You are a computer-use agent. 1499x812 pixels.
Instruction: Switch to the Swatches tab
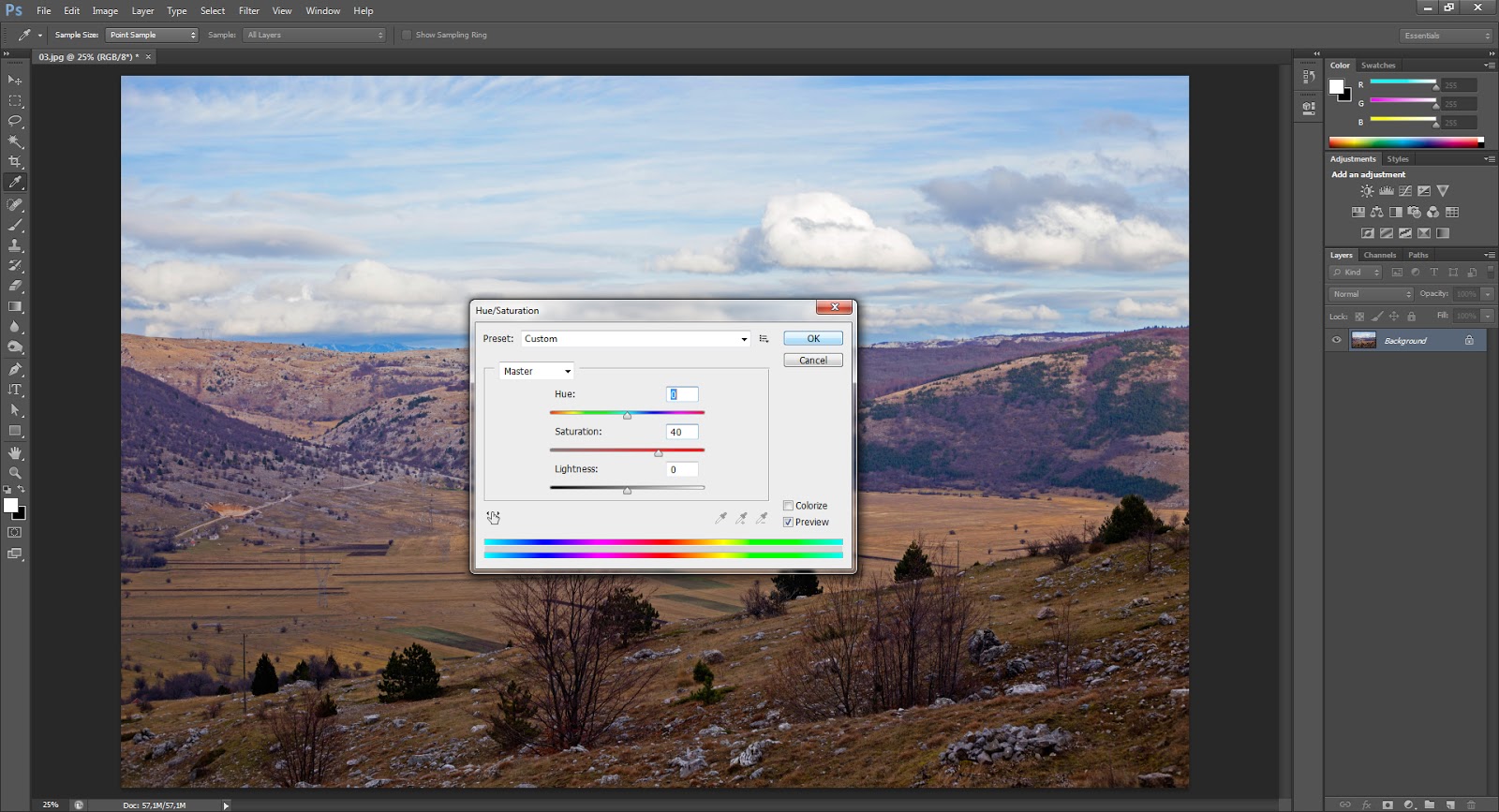coord(1378,66)
